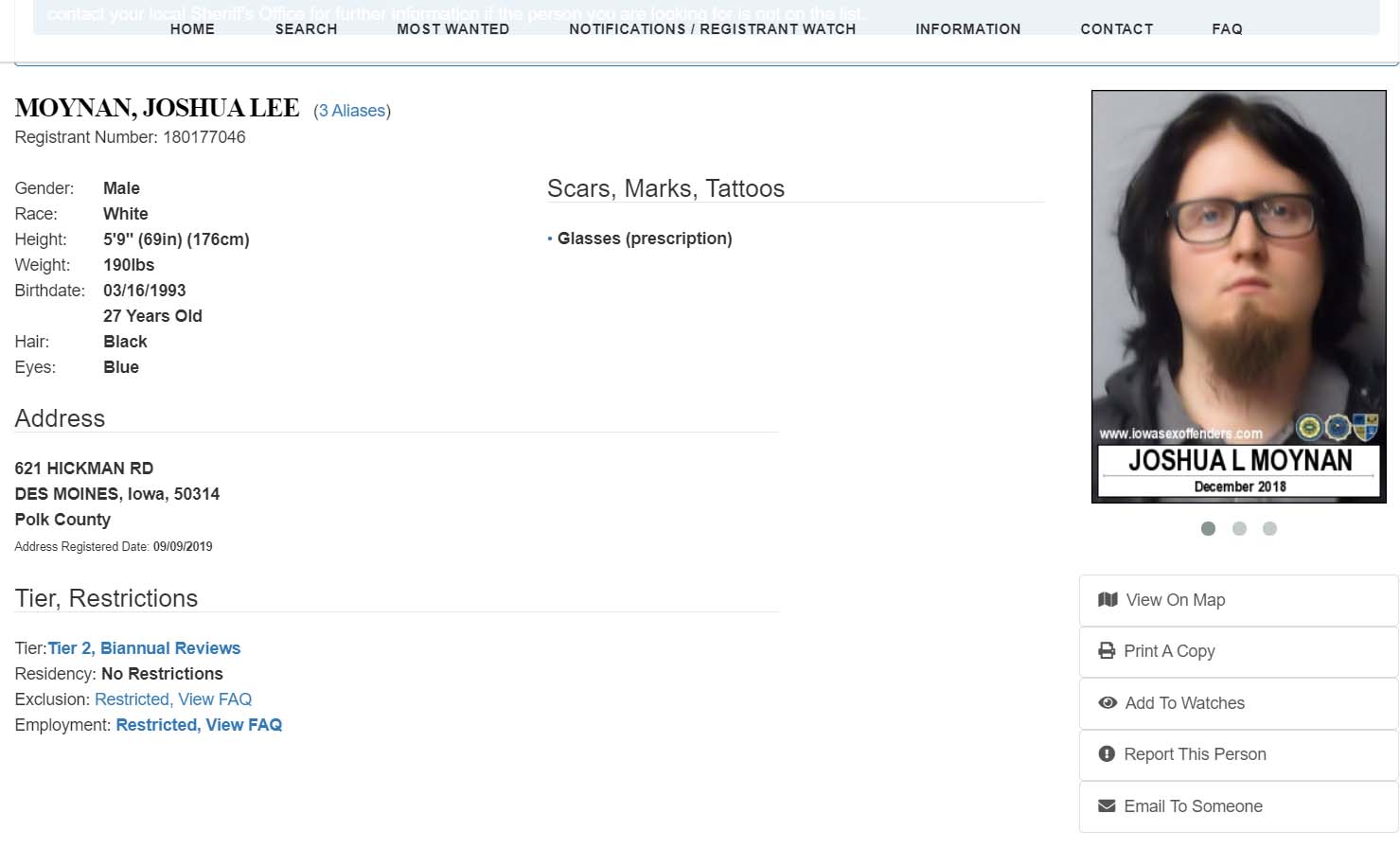The width and height of the screenshot is (1400, 849).
Task: Click the Tier, Restrictions heading
Action: [106, 598]
